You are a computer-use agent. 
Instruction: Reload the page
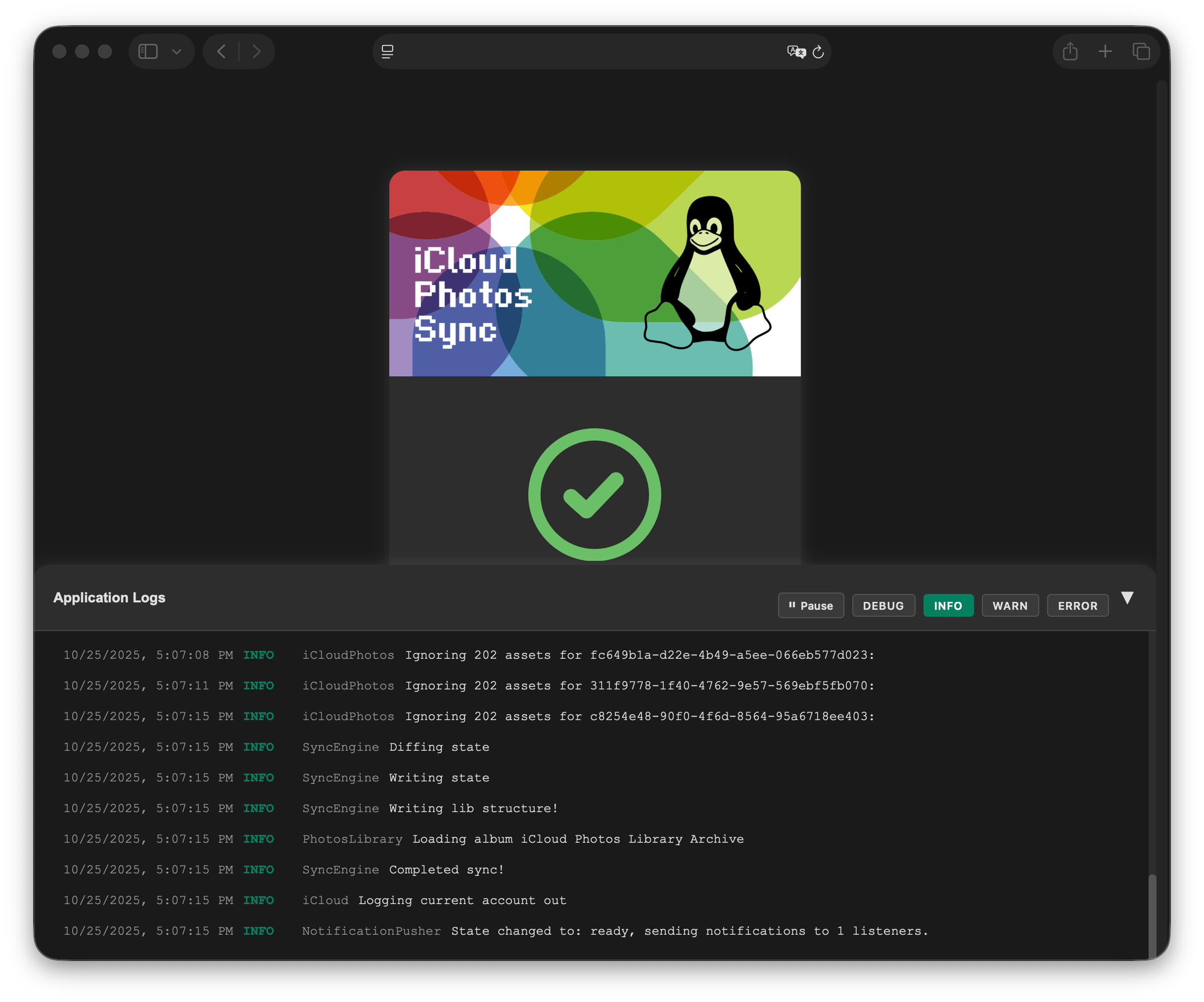(819, 51)
